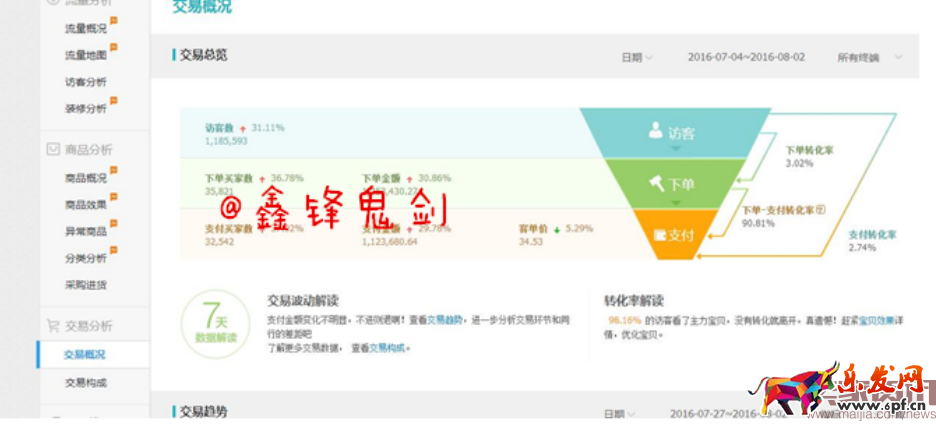The width and height of the screenshot is (936, 426).
Task: Click the 下单-支付转化率 value 90.81%
Action: point(758,223)
